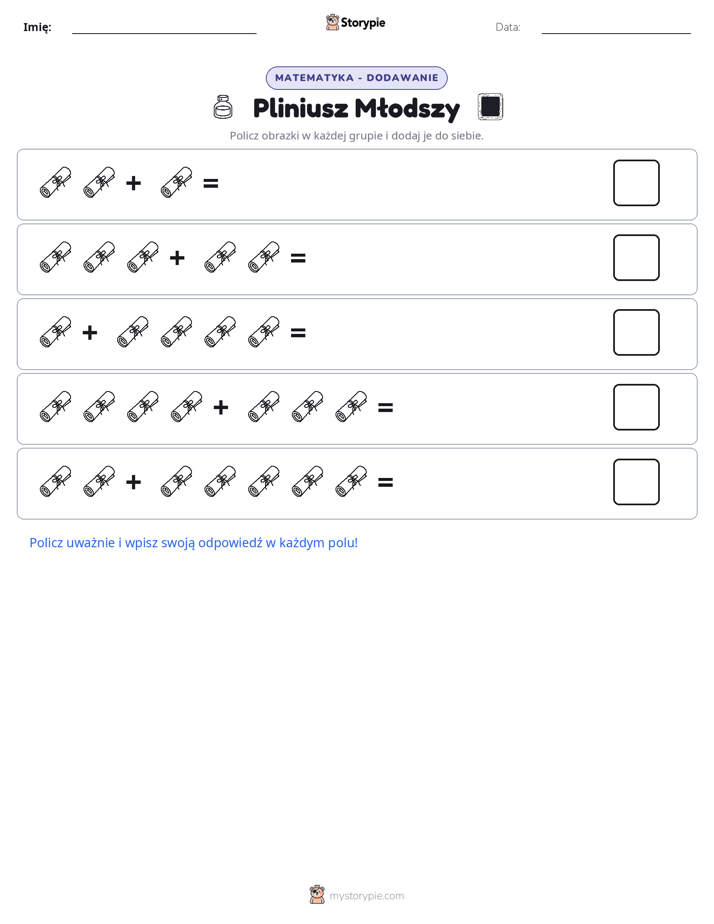The width and height of the screenshot is (714, 924).
Task: Click the Storypie bear logo at top
Action: (x=332, y=22)
